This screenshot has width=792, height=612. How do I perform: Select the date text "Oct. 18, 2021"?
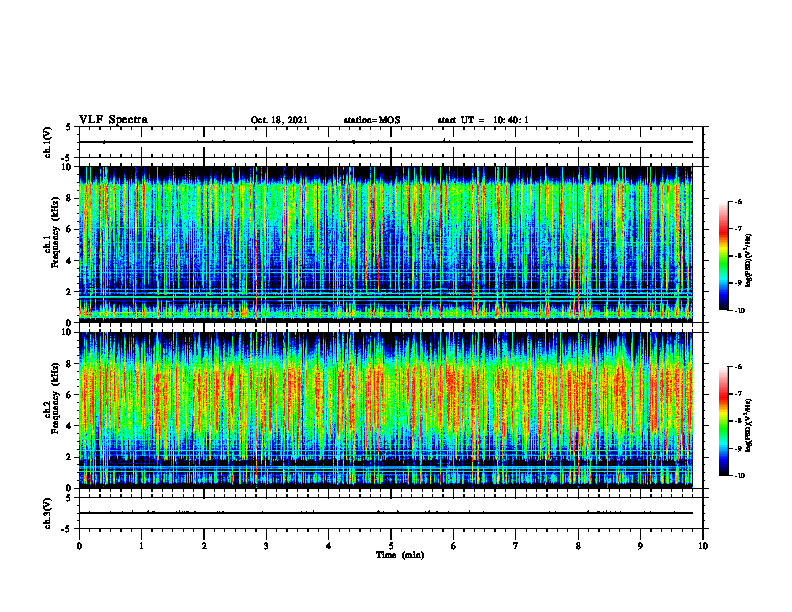click(279, 120)
